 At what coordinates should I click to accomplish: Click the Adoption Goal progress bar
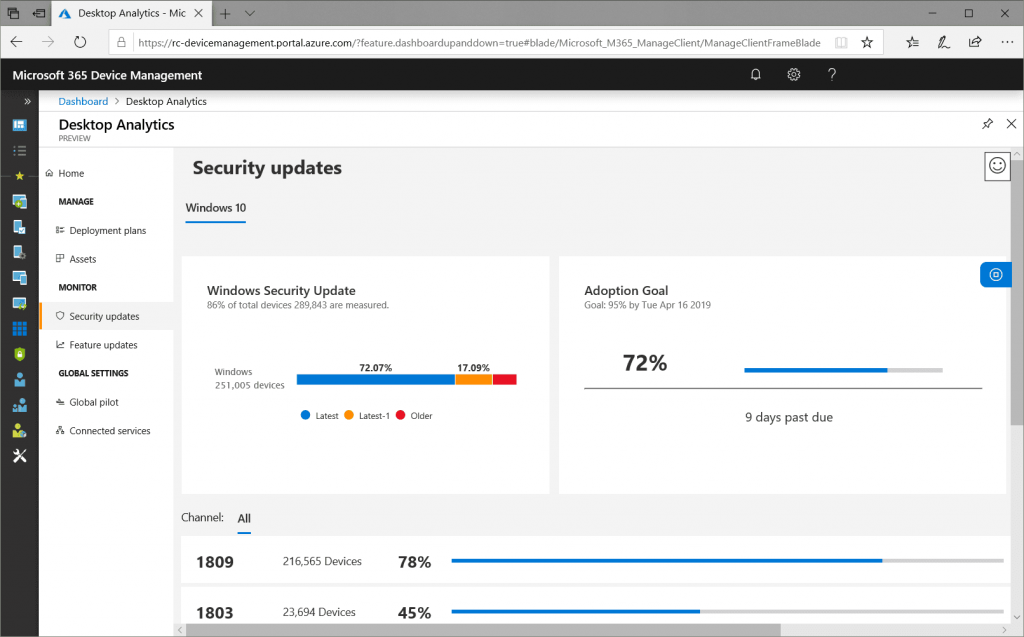point(843,370)
